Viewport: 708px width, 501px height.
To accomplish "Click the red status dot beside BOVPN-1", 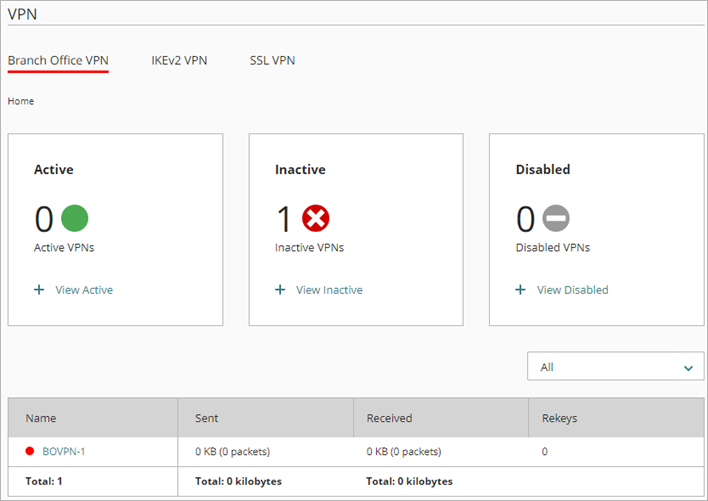I will tap(31, 452).
